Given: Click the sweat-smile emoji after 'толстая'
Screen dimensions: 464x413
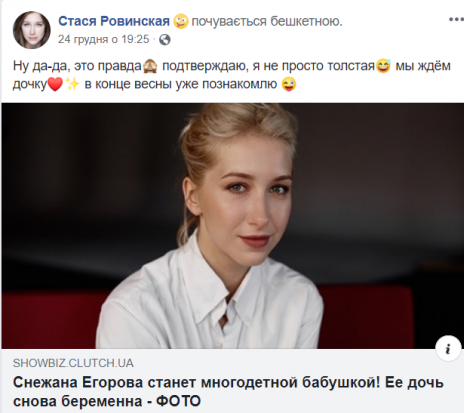Looking at the screenshot, I should point(383,66).
